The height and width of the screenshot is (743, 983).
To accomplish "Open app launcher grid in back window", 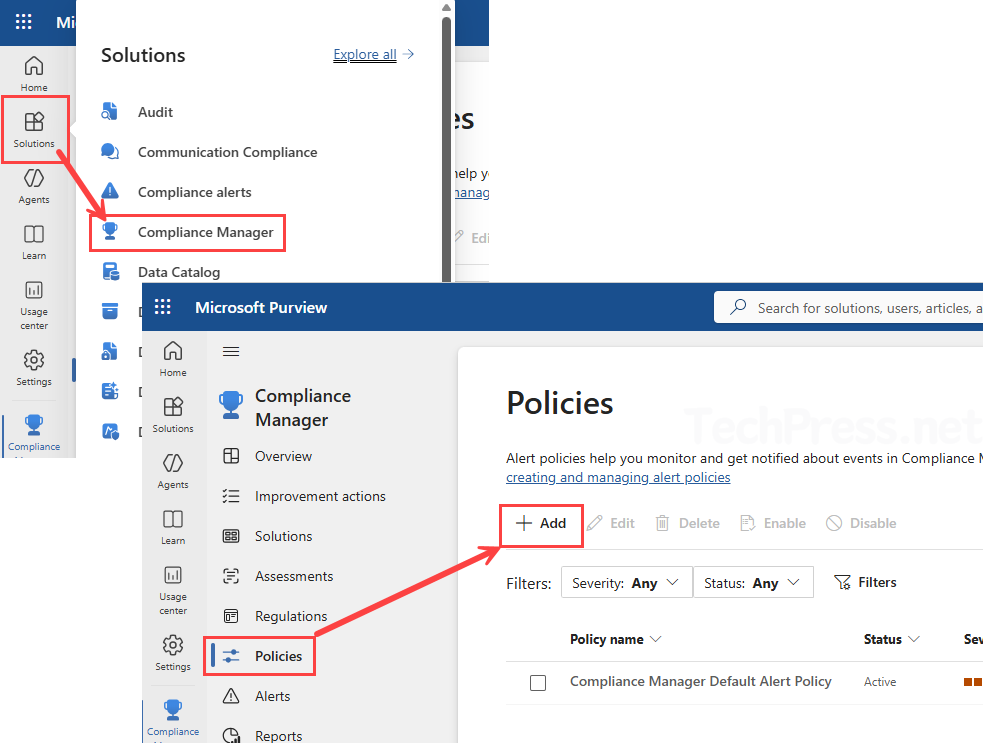I will [23, 22].
